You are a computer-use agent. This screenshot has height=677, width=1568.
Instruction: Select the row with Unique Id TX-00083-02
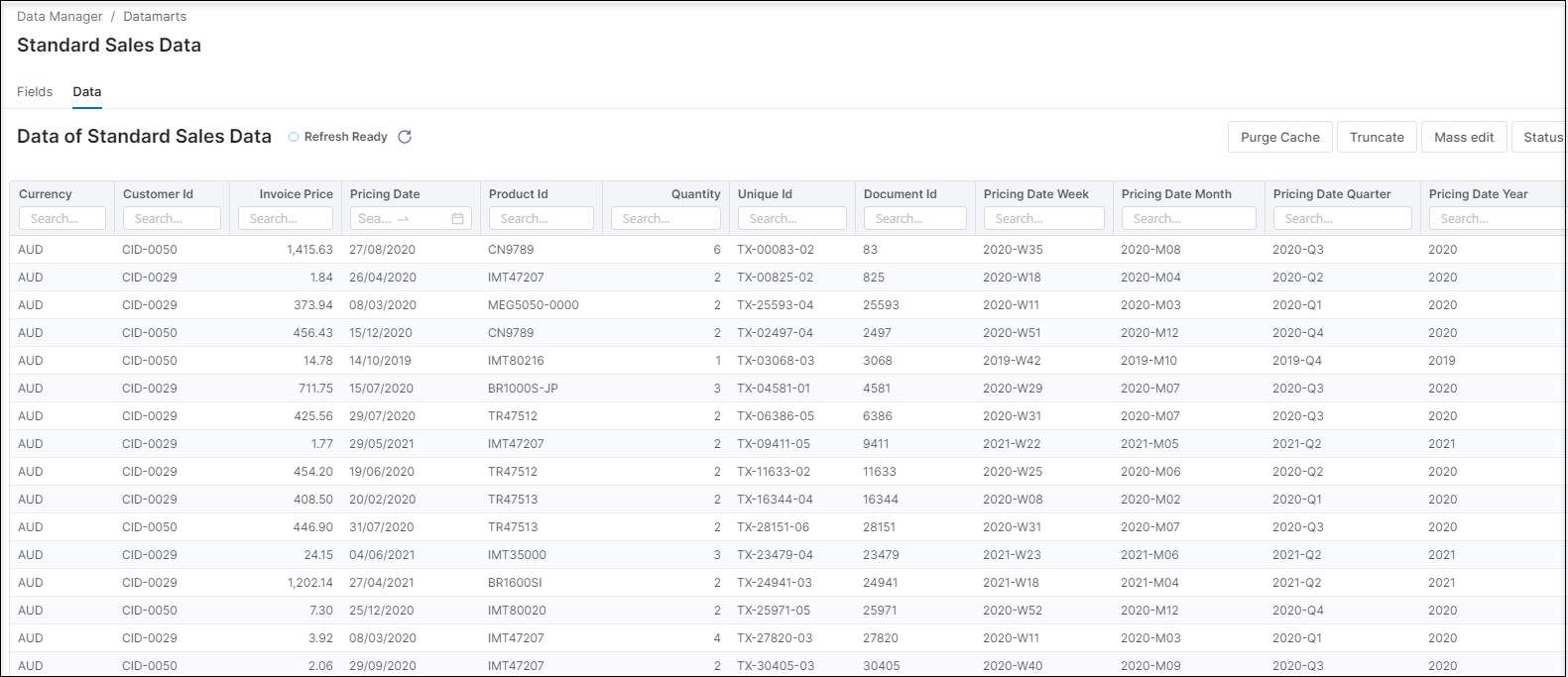(x=776, y=250)
